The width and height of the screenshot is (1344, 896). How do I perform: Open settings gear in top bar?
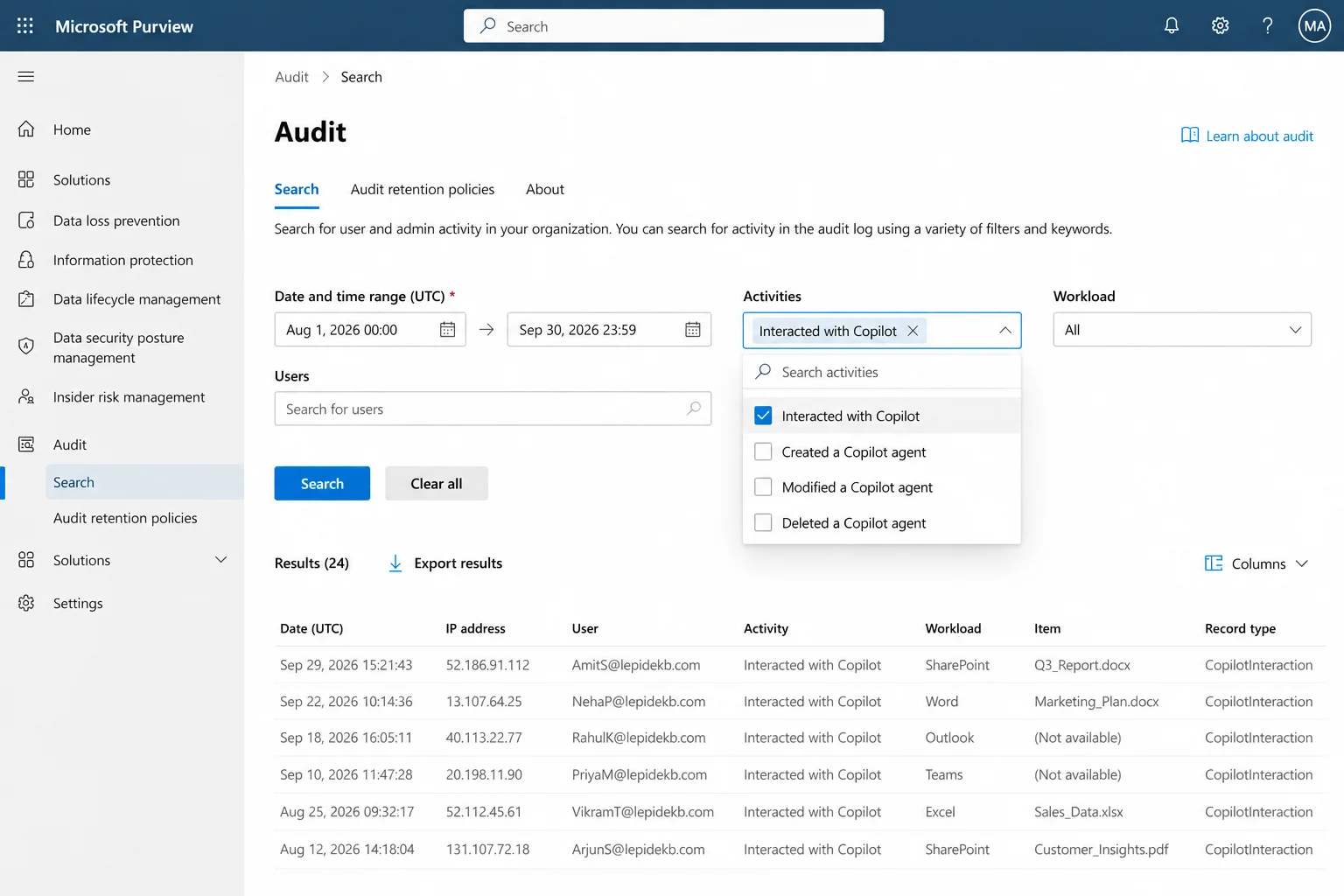1220,26
